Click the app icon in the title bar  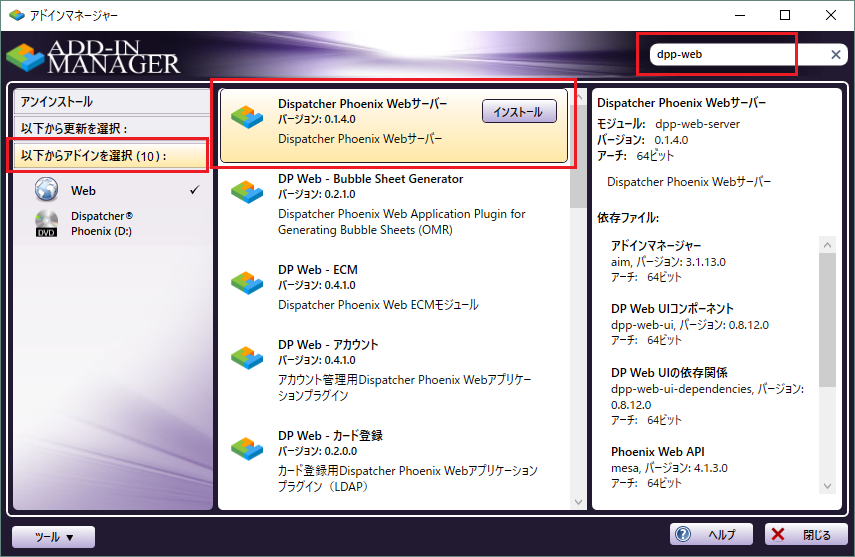click(17, 15)
